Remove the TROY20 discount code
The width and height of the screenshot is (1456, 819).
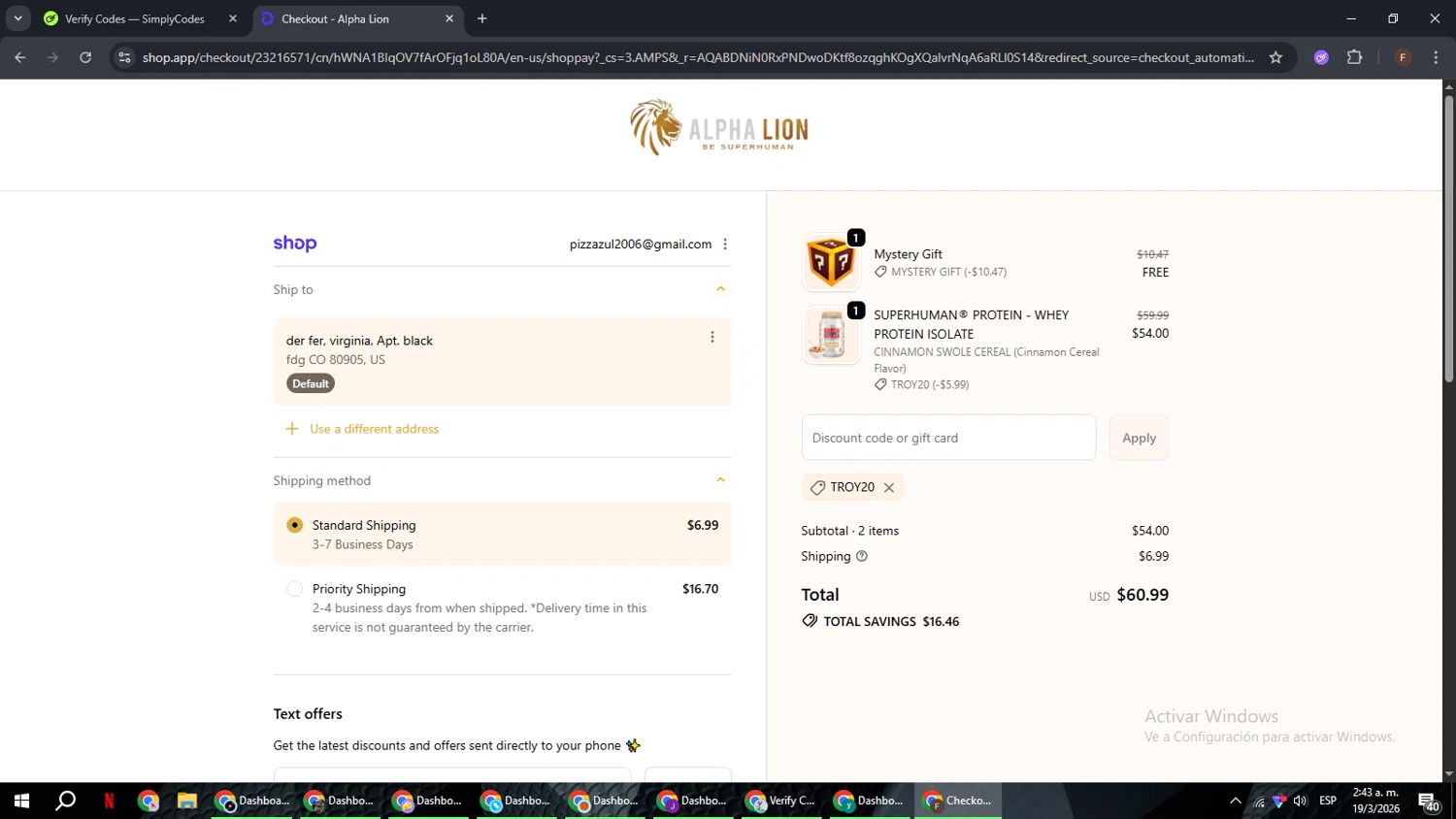pos(888,488)
